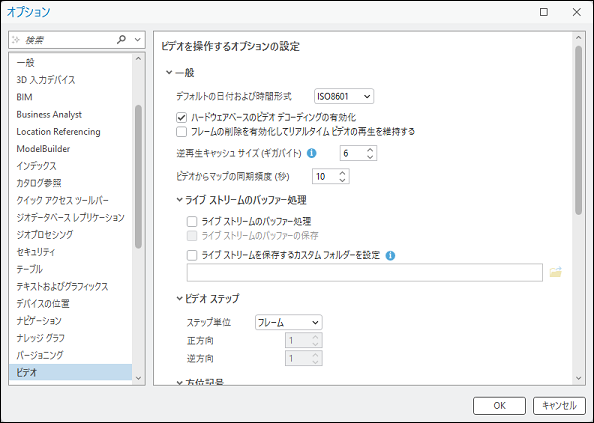Select ジオプロセシング in the options list
Screen dimensions: 594x423
[45, 235]
